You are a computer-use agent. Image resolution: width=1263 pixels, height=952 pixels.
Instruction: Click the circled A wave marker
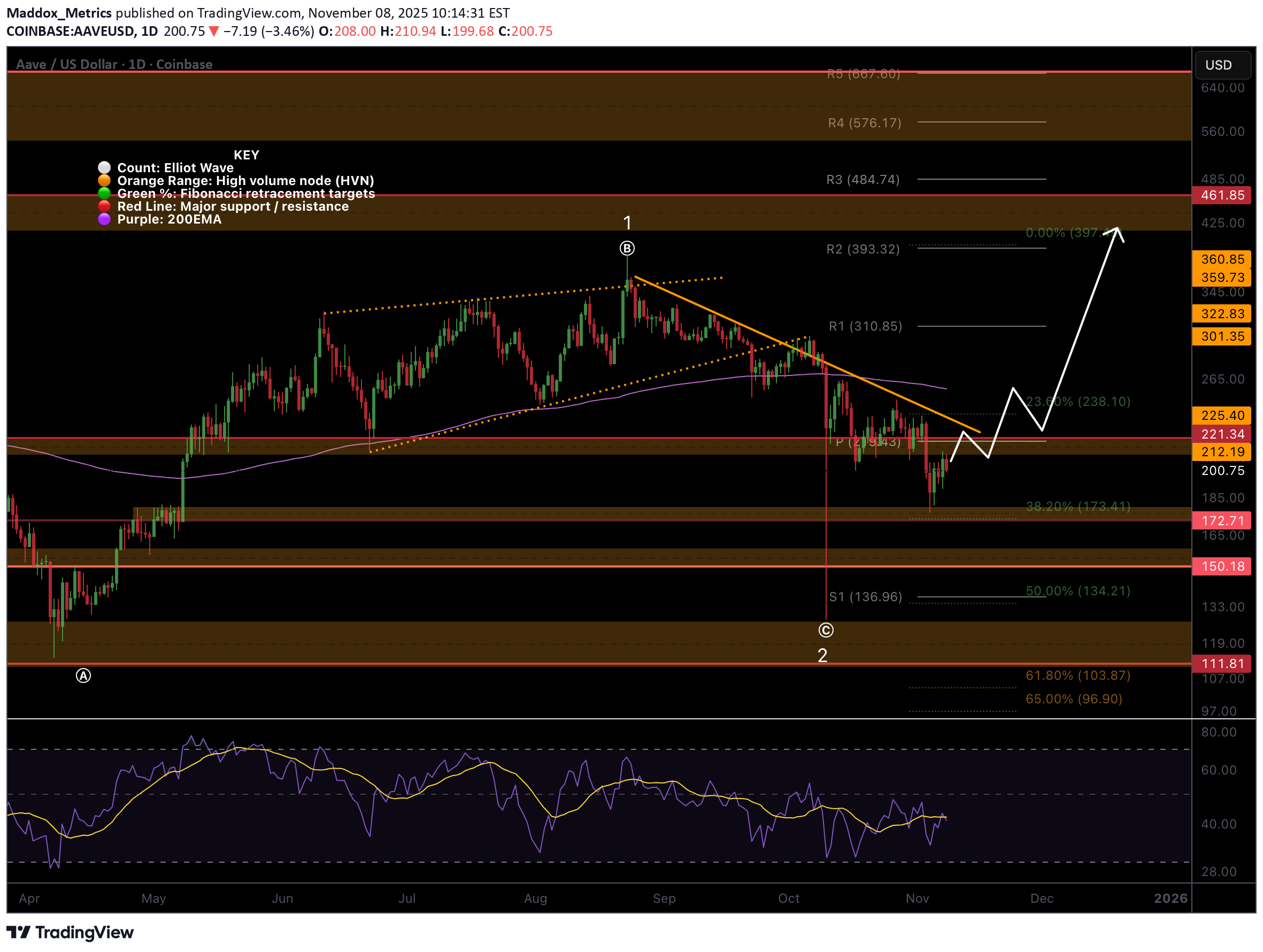pyautogui.click(x=83, y=676)
